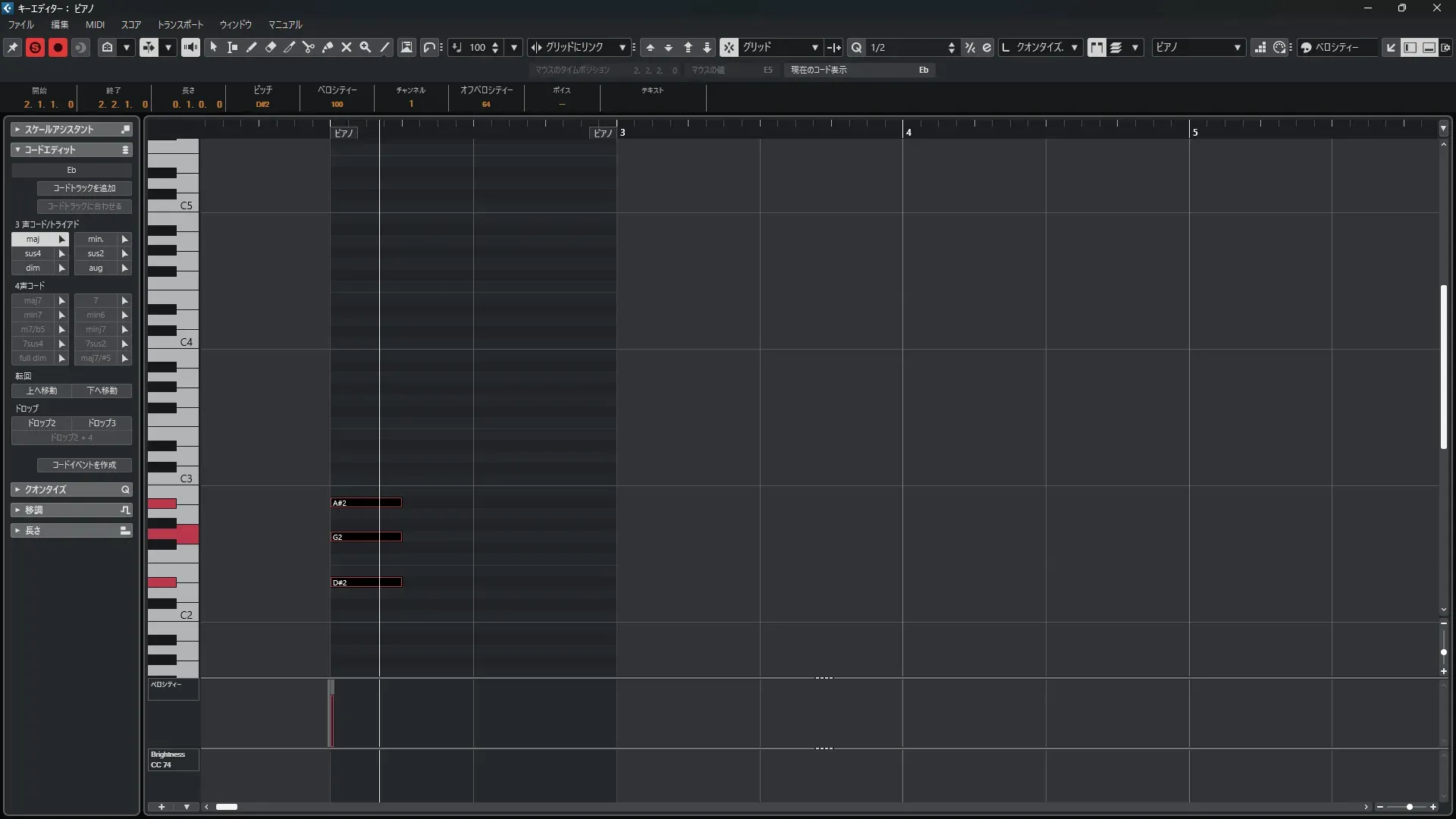Select the Draw pencil tool

(x=252, y=47)
